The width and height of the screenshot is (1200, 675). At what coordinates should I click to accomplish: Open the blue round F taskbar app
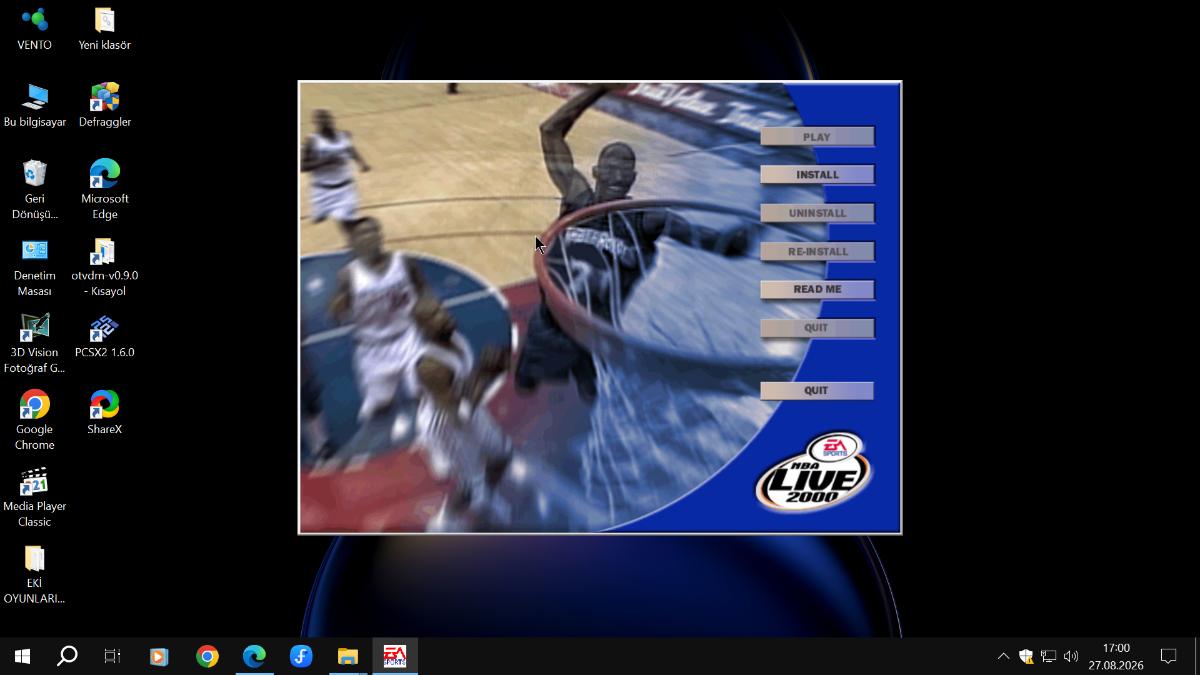click(301, 656)
